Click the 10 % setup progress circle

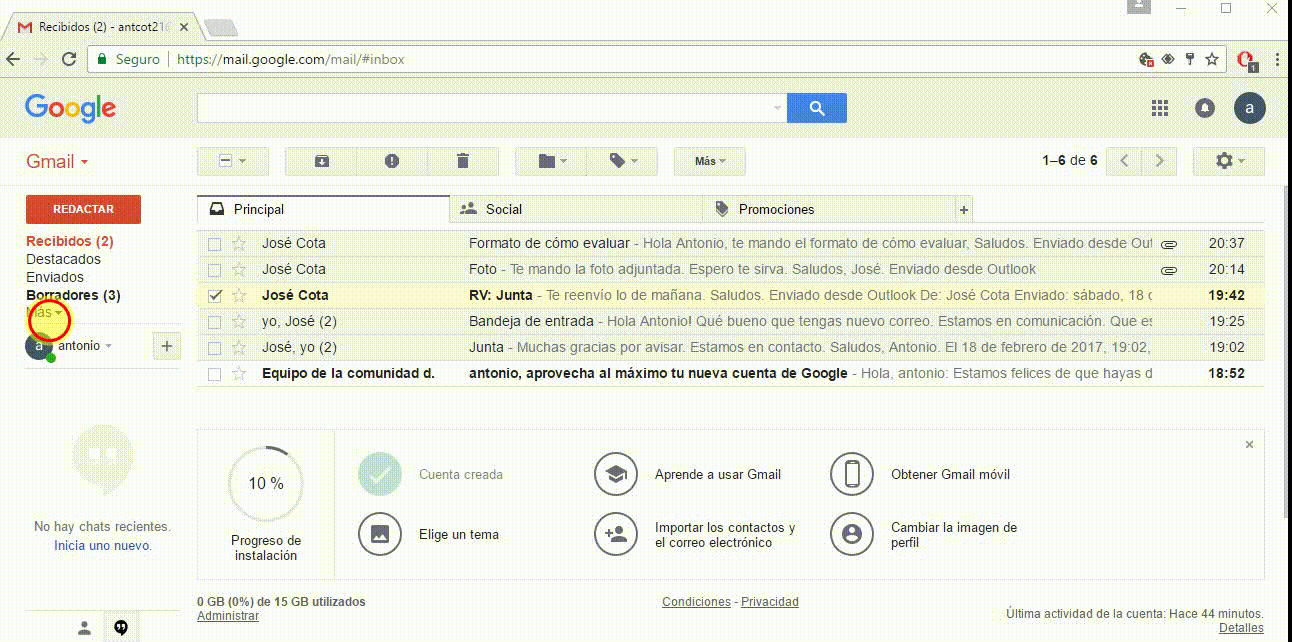[266, 484]
